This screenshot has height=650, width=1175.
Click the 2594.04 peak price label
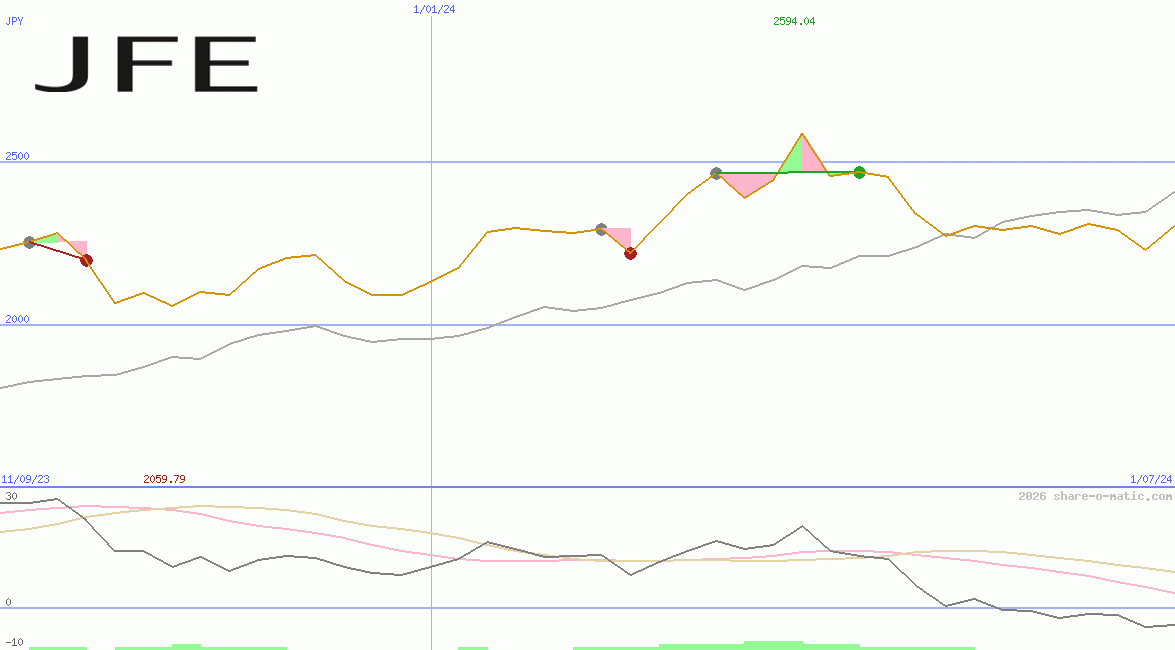pos(794,21)
